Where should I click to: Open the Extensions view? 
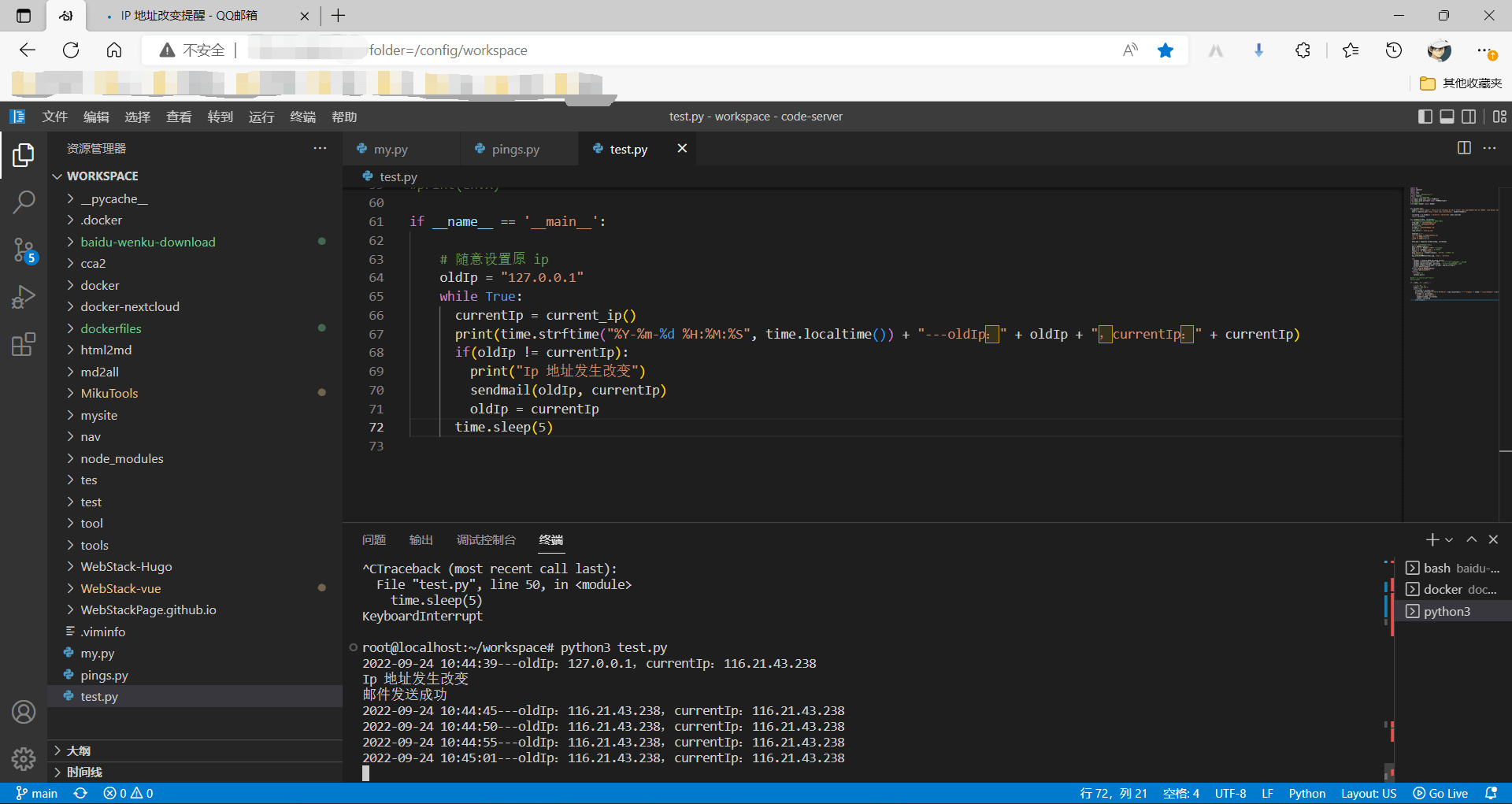coord(24,344)
